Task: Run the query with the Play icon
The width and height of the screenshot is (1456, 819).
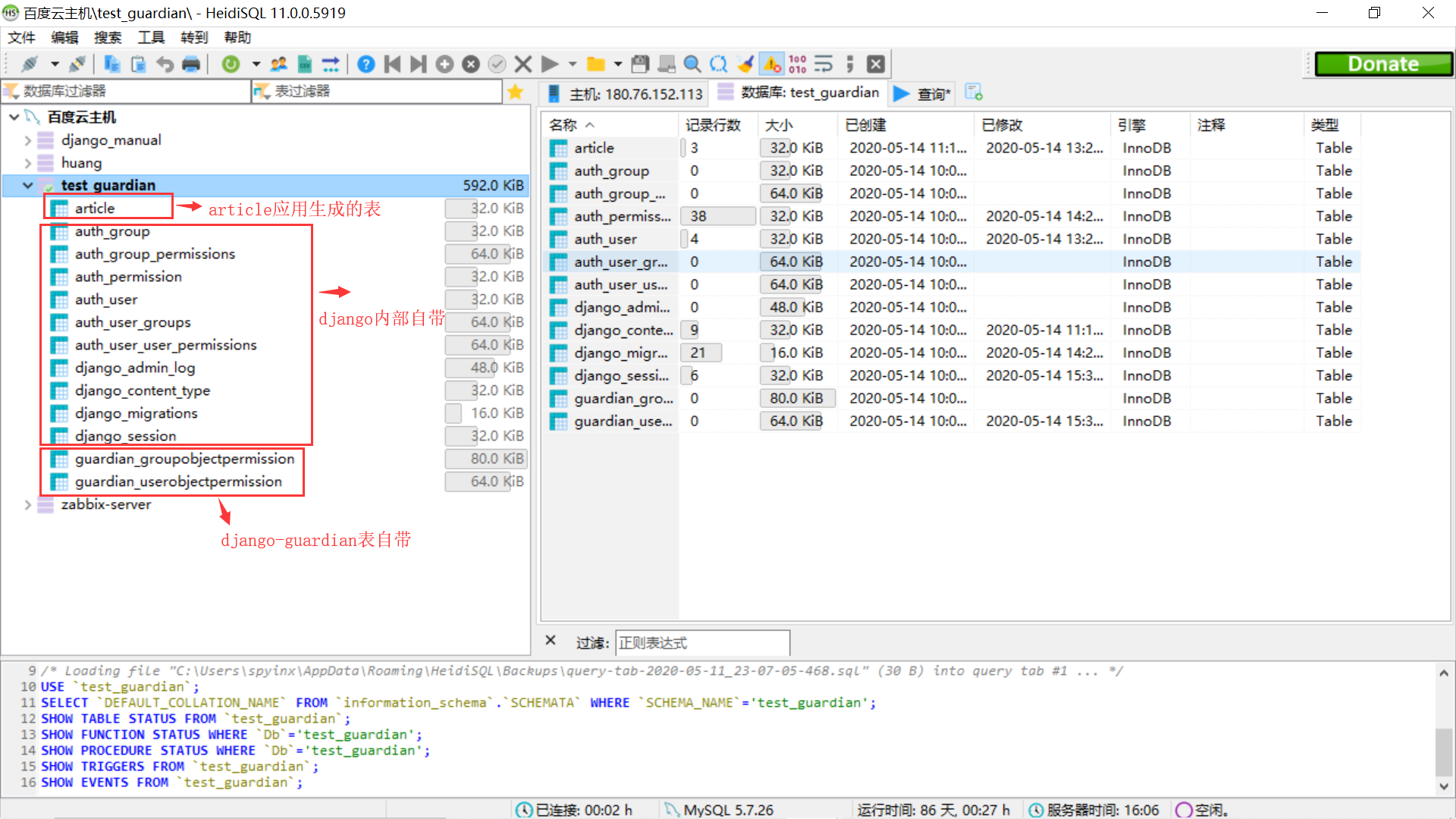Action: (551, 64)
